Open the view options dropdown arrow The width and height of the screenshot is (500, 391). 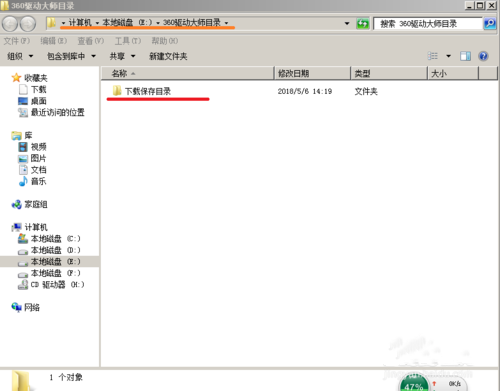click(x=448, y=56)
